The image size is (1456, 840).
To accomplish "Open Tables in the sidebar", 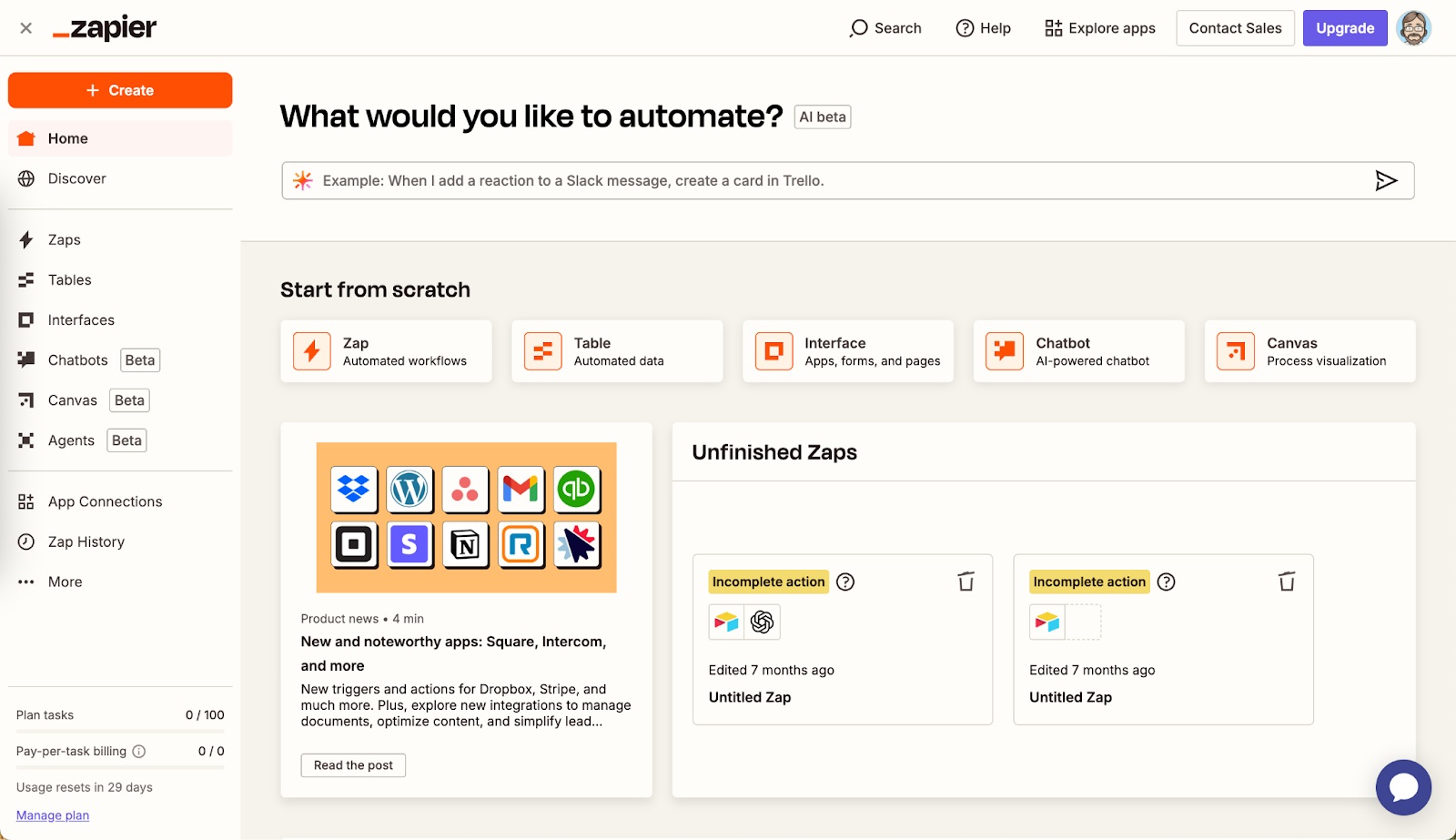I will point(120,279).
